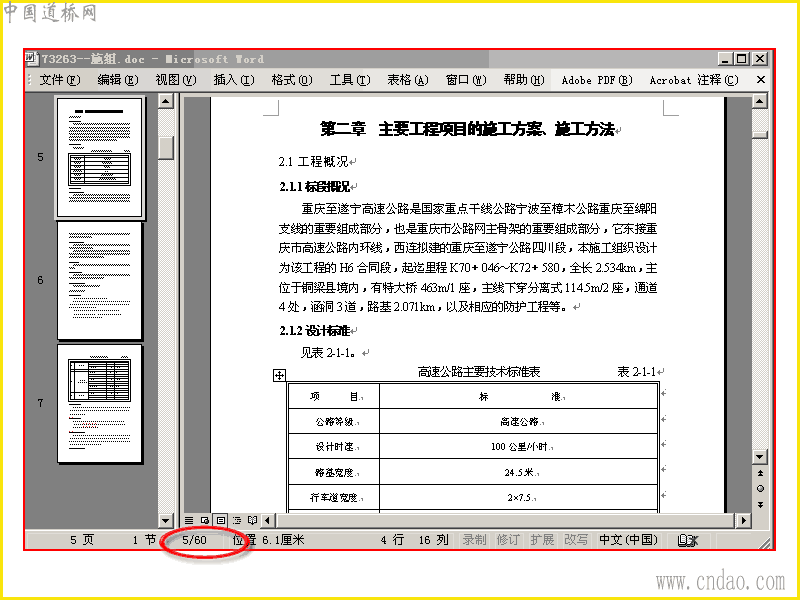Toggle 录制 macro recording in status bar
The width and height of the screenshot is (800, 600).
tap(474, 540)
